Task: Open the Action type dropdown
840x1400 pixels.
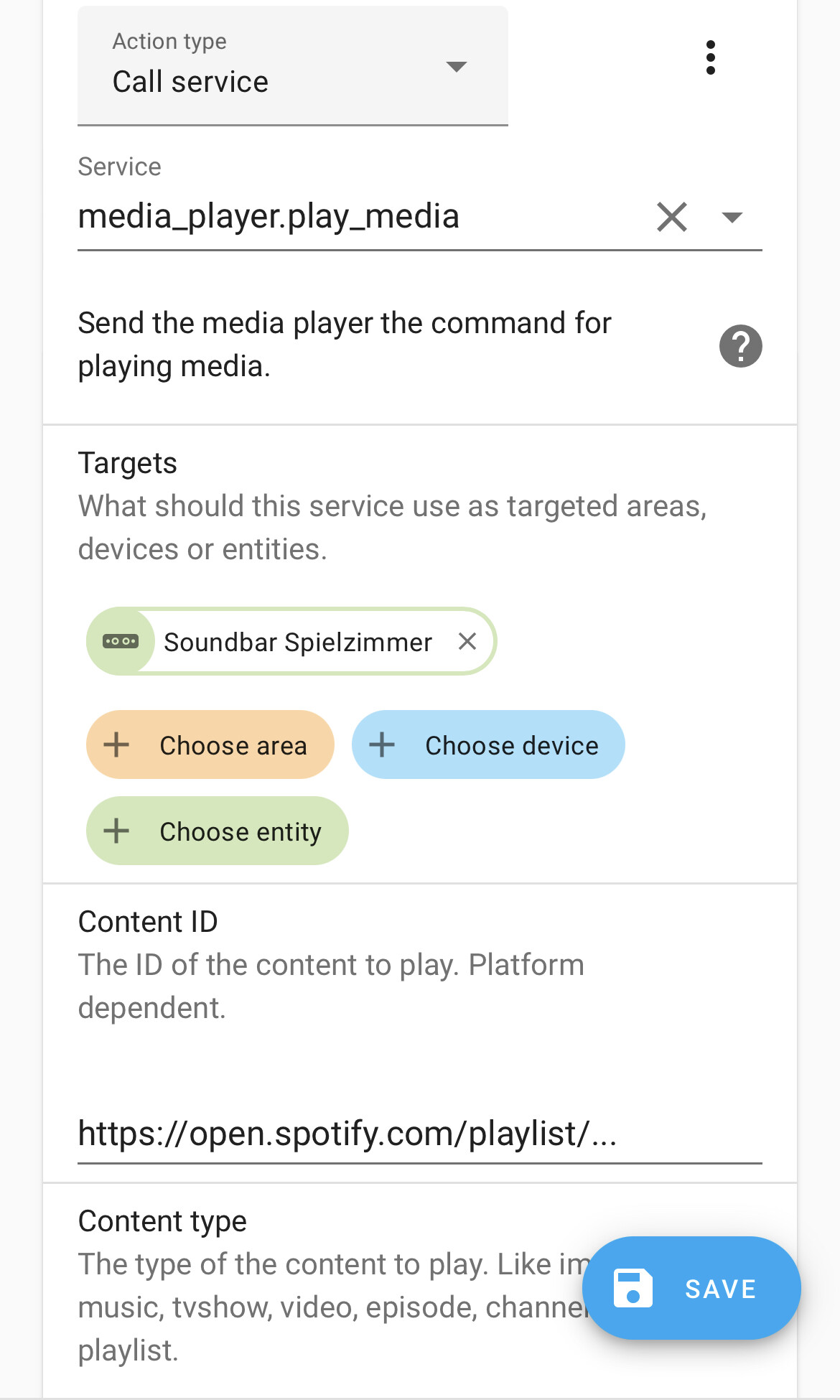Action: 457,67
